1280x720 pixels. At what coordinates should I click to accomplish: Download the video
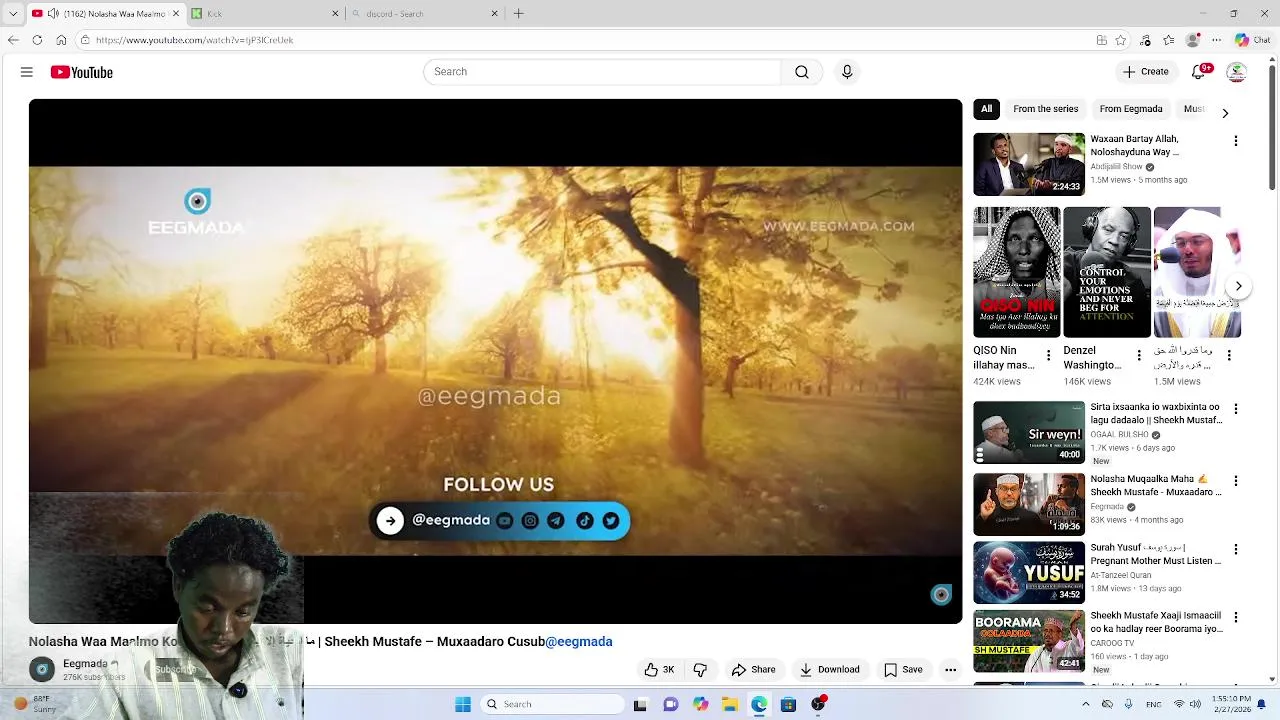829,670
